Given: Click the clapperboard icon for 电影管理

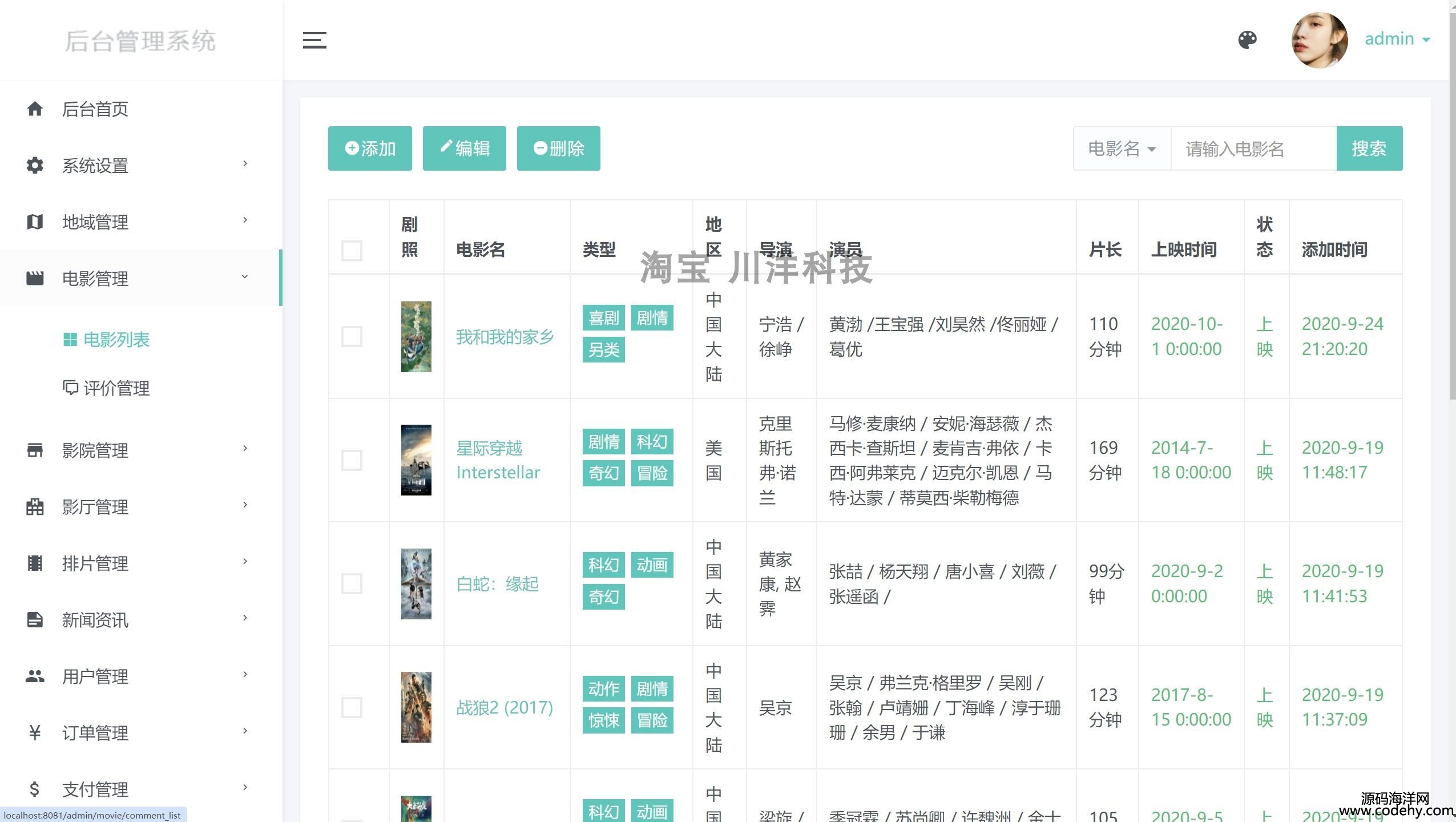Looking at the screenshot, I should click(35, 278).
